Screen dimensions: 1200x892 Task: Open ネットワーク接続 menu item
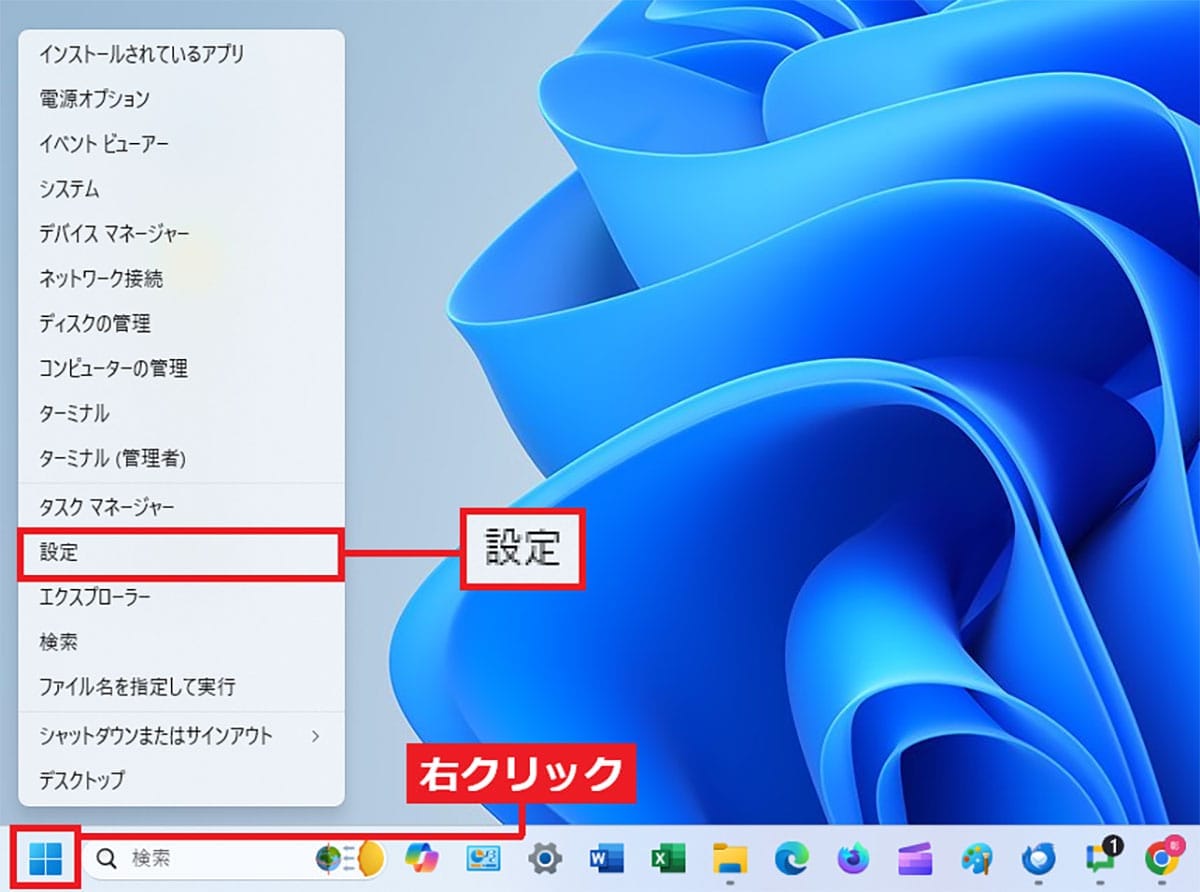pyautogui.click(x=181, y=278)
